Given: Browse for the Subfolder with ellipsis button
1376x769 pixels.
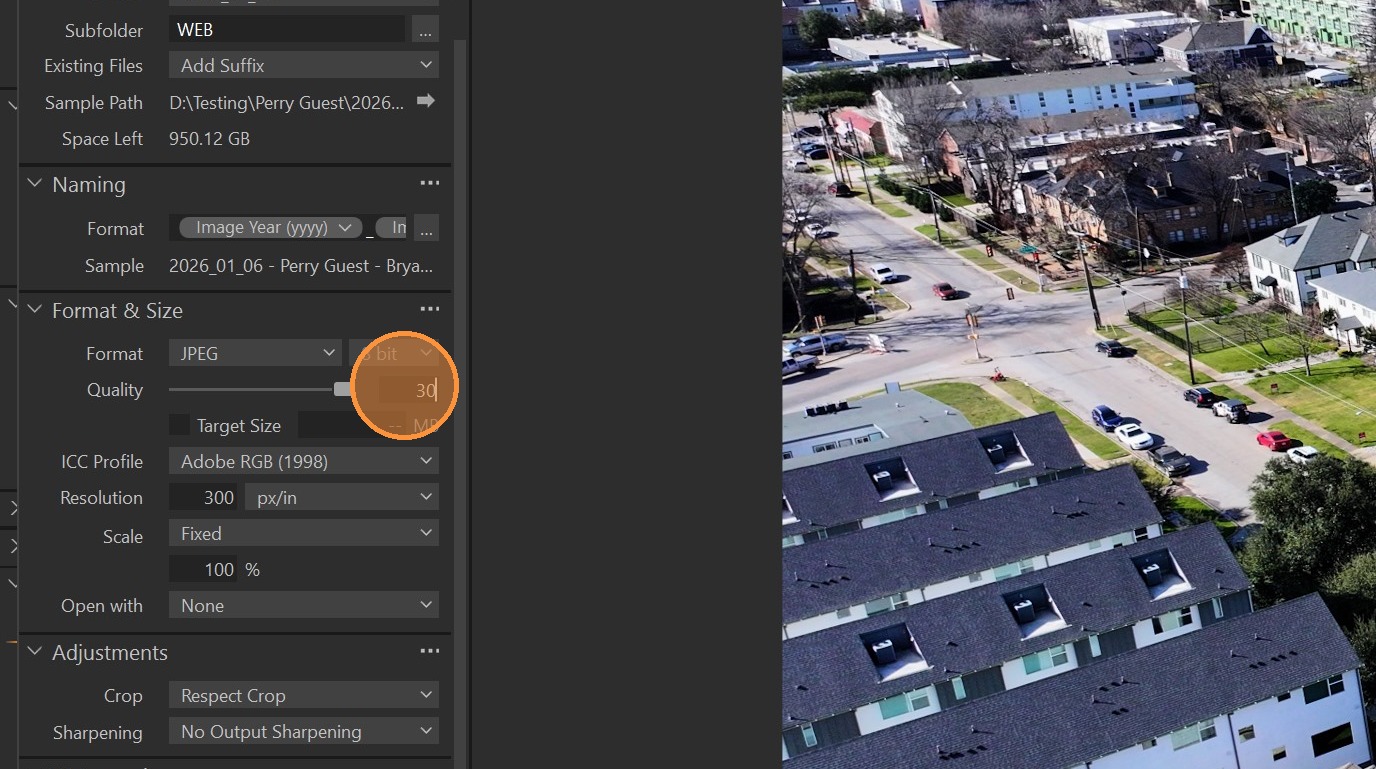Looking at the screenshot, I should pyautogui.click(x=426, y=30).
